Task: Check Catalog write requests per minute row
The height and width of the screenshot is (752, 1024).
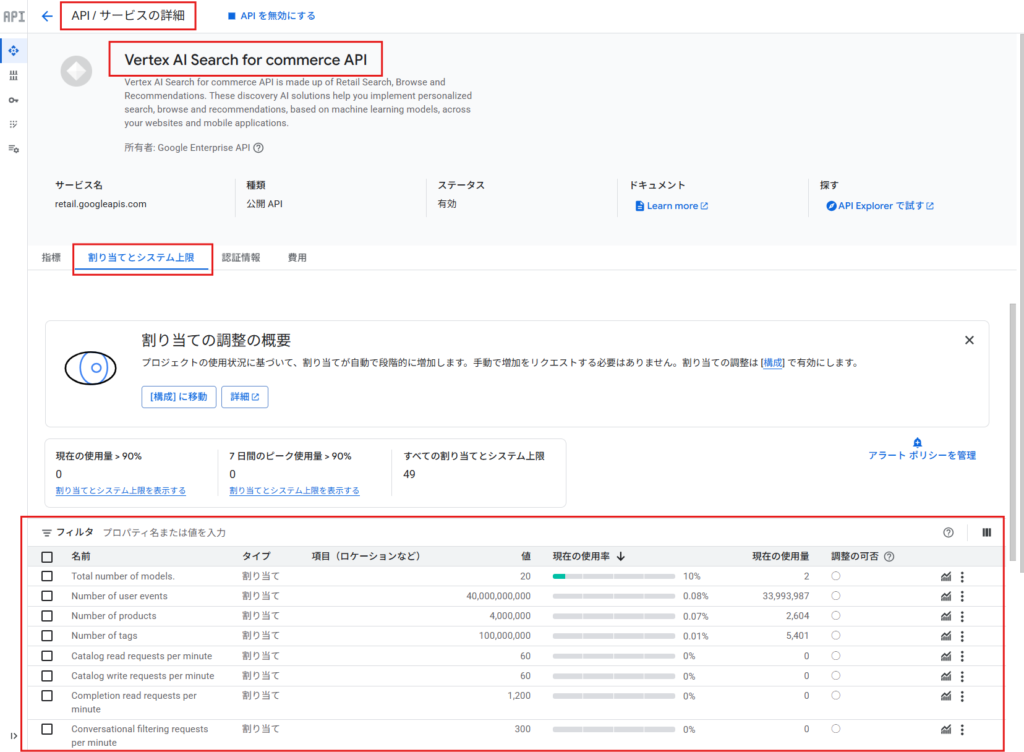Action: coord(47,676)
